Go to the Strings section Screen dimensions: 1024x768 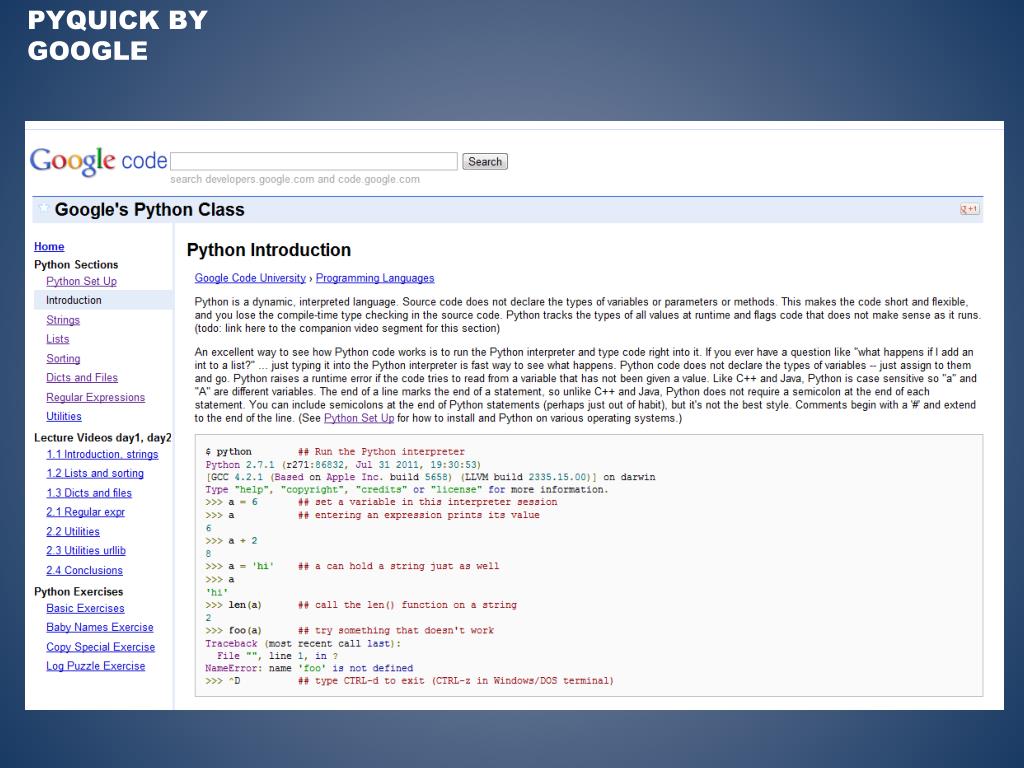[x=63, y=319]
